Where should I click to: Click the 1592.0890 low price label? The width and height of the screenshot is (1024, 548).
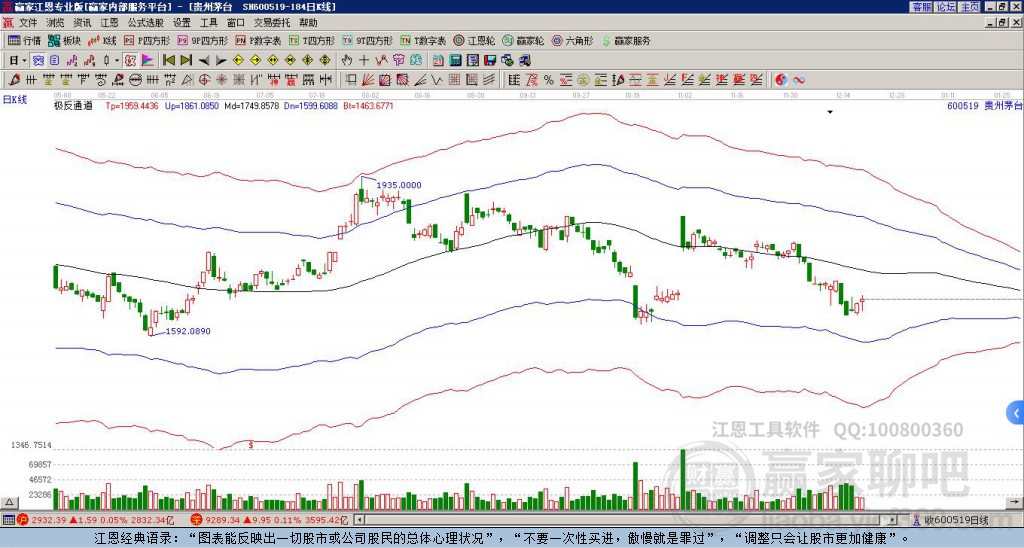pos(188,331)
